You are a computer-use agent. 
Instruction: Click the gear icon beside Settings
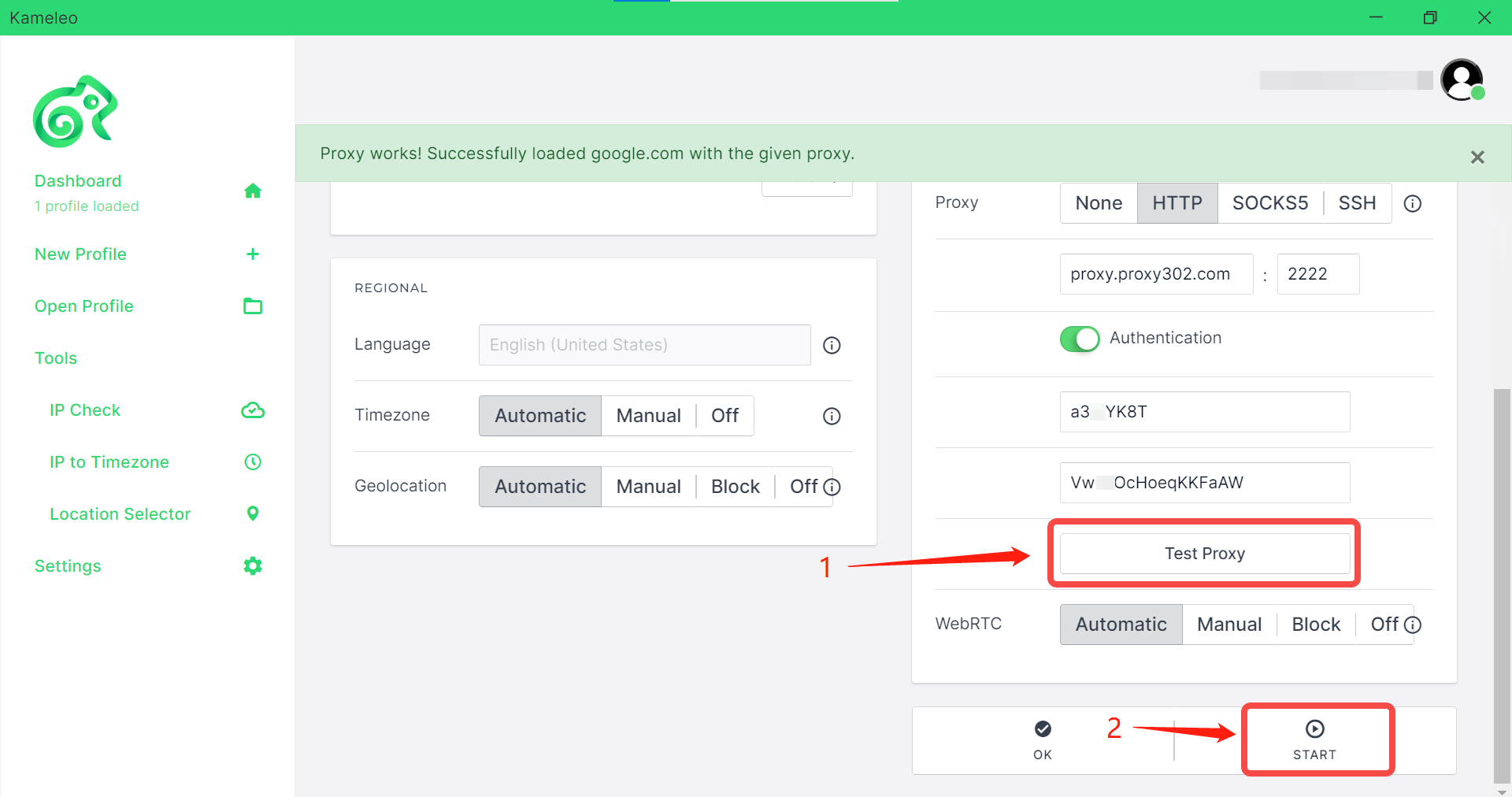click(253, 565)
